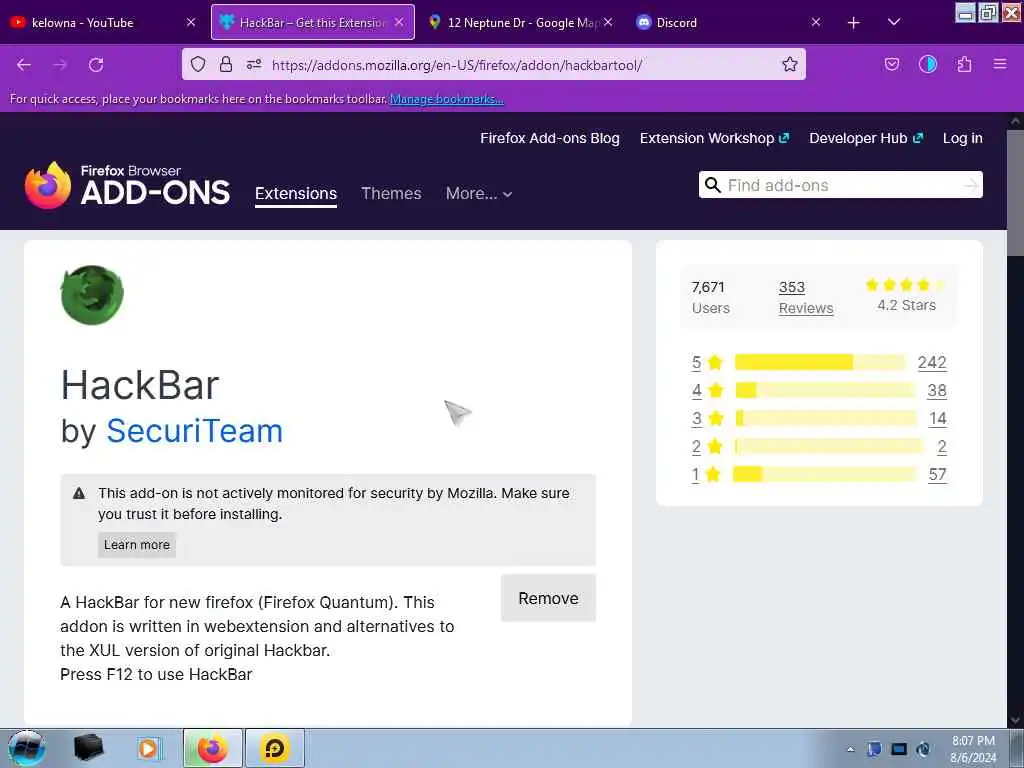Open the 353 Reviews link
The image size is (1024, 768).
(x=806, y=298)
